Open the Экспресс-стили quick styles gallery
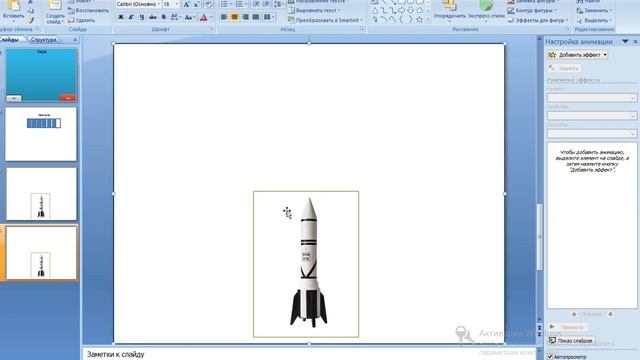 486,11
